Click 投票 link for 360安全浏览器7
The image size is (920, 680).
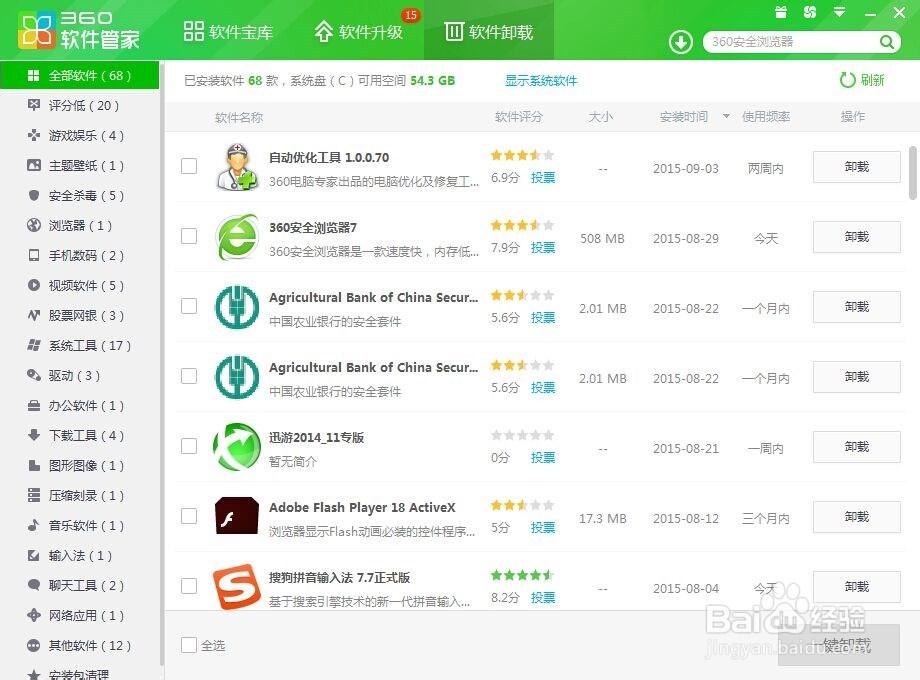click(x=543, y=248)
